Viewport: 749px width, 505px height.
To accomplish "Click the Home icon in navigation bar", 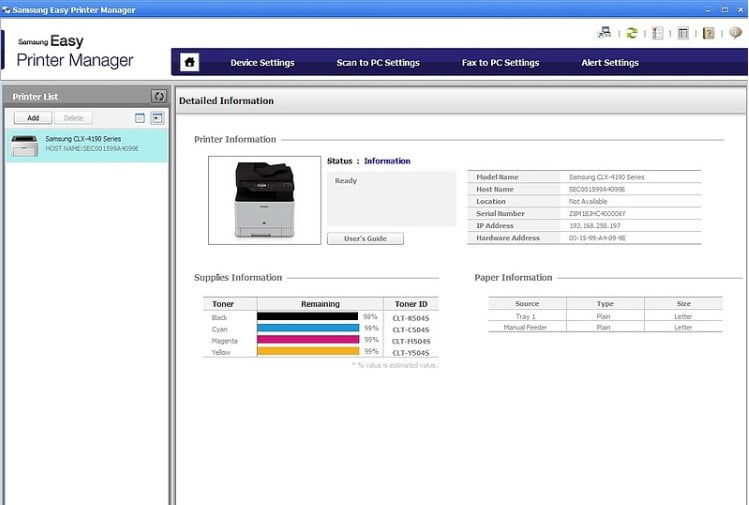I will 190,62.
